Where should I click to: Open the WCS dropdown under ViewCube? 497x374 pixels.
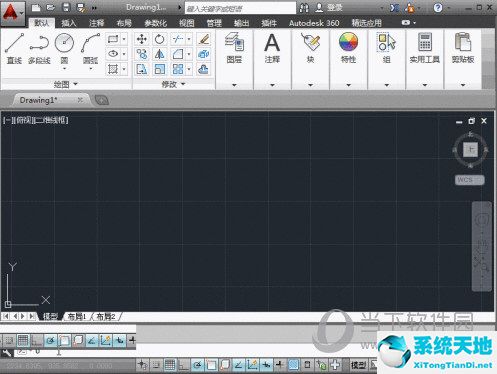point(470,180)
